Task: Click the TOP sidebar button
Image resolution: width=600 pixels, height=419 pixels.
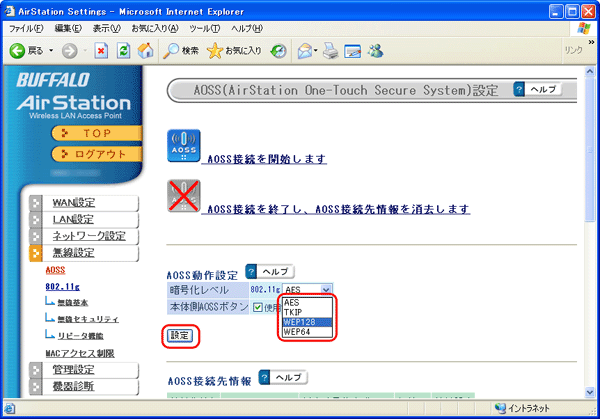Action: [x=96, y=133]
